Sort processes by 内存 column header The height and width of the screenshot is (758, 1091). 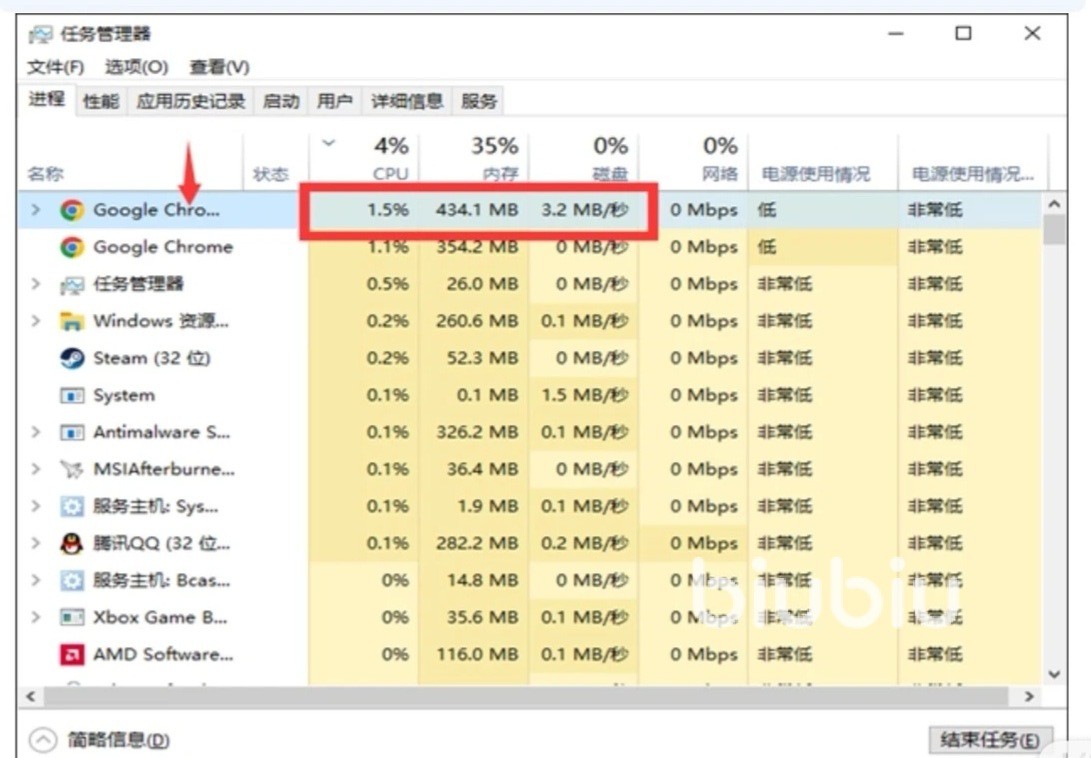(x=494, y=159)
